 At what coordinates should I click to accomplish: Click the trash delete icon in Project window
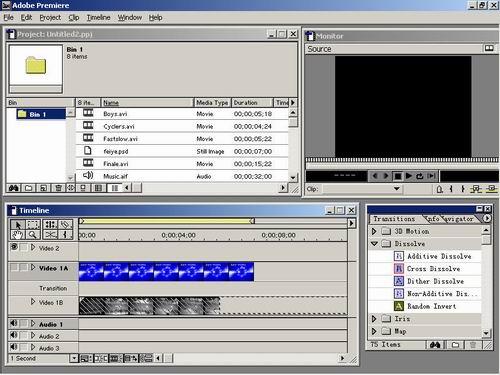coord(58,188)
